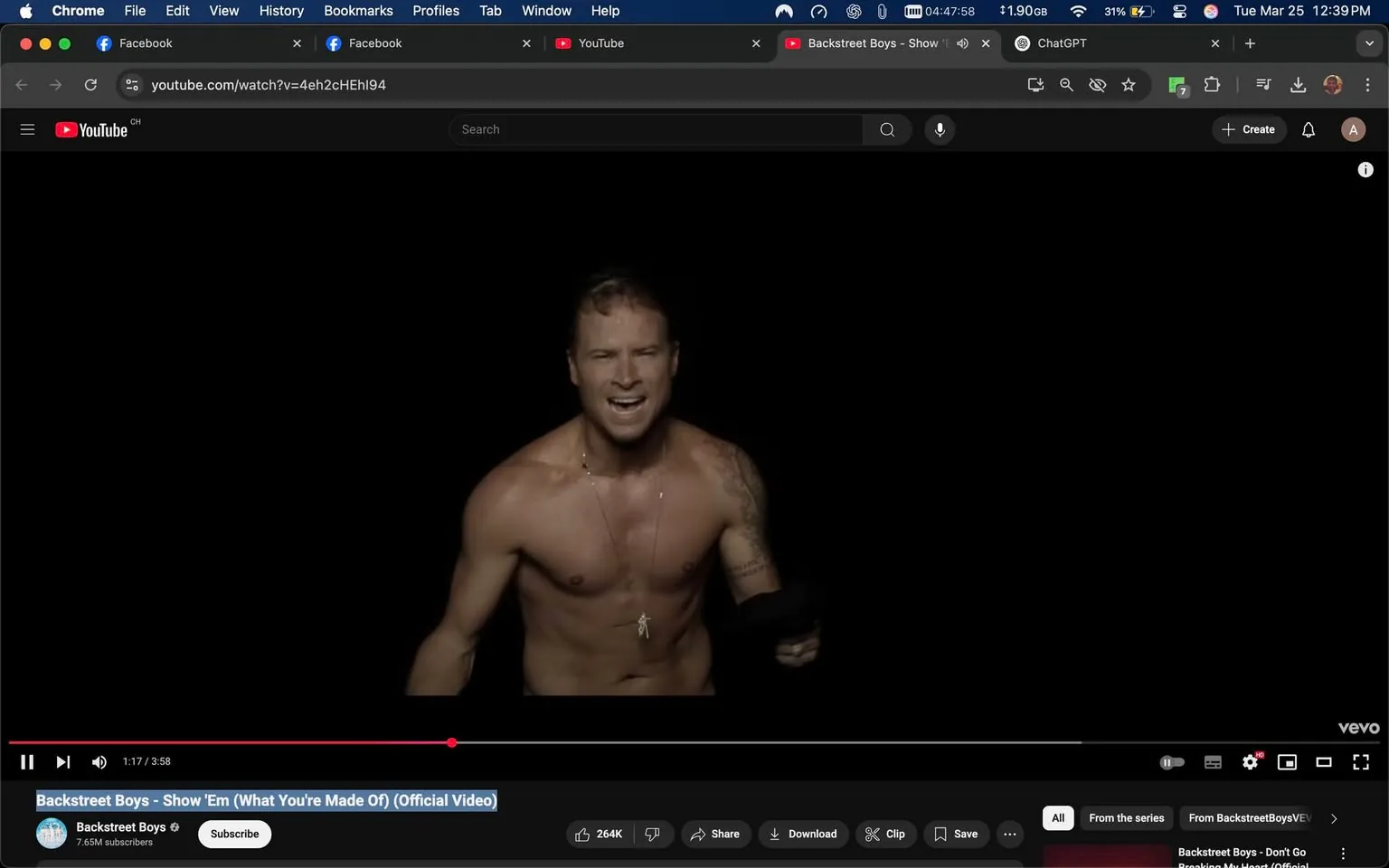Open more actions on the video
Viewport: 1389px width, 868px height.
point(1010,834)
